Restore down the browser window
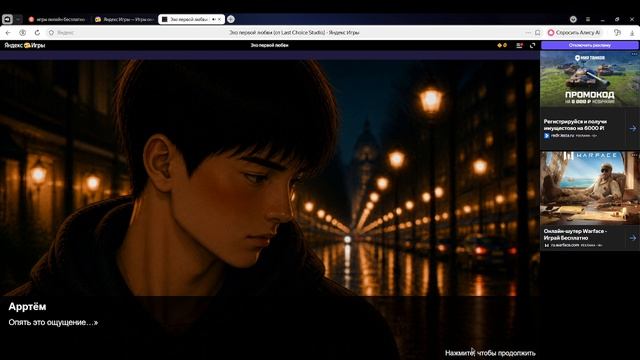This screenshot has width=640, height=360. pyautogui.click(x=617, y=19)
